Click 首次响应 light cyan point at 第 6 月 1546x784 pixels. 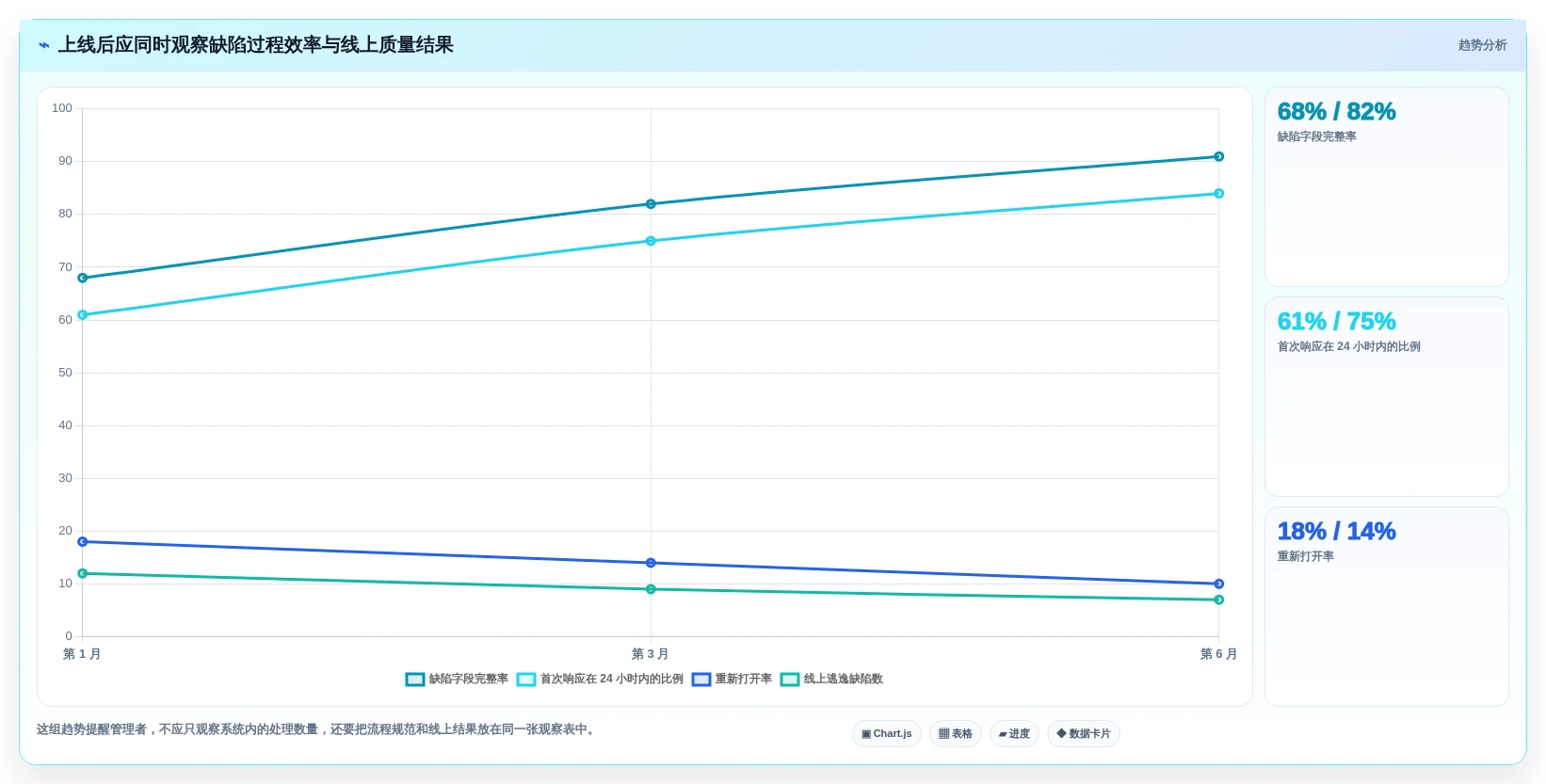(x=1218, y=194)
